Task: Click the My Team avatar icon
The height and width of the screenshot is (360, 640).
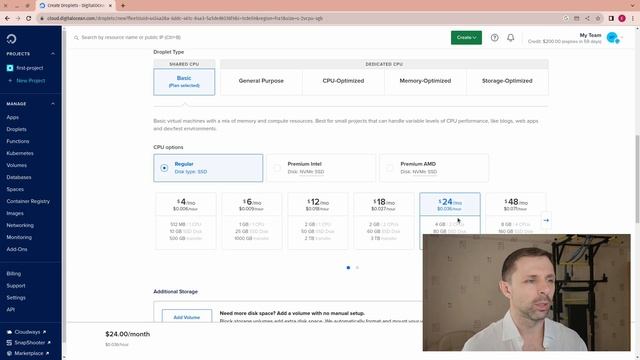Action: pyautogui.click(x=612, y=38)
